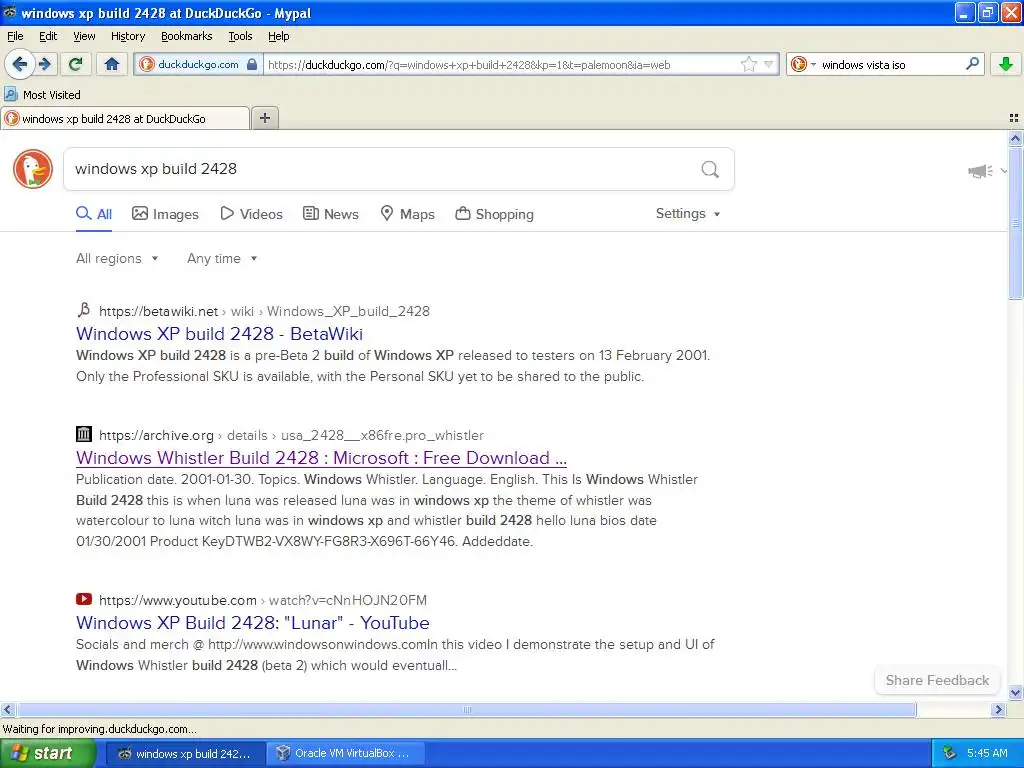This screenshot has height=768, width=1024.
Task: Click the search box magnifier icon
Action: click(x=972, y=64)
